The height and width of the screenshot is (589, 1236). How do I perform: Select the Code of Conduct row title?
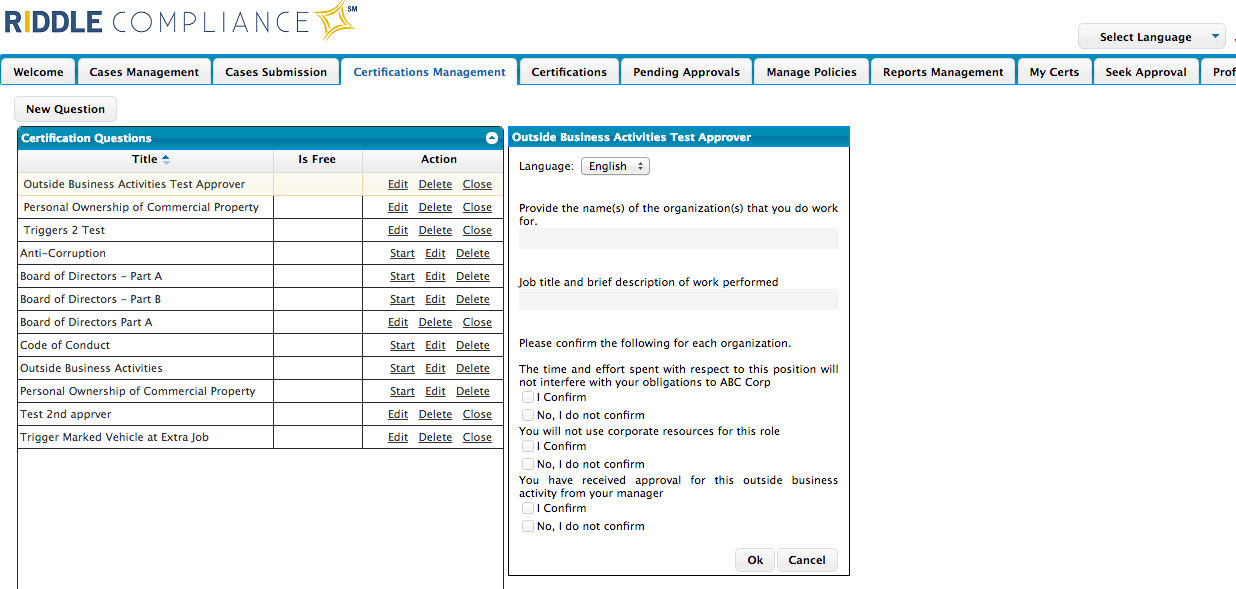(x=66, y=345)
